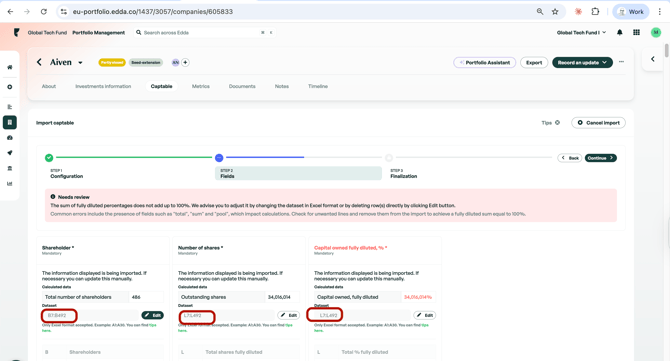Open the list icon in the left sidebar
Image resolution: width=670 pixels, height=361 pixels.
9,107
